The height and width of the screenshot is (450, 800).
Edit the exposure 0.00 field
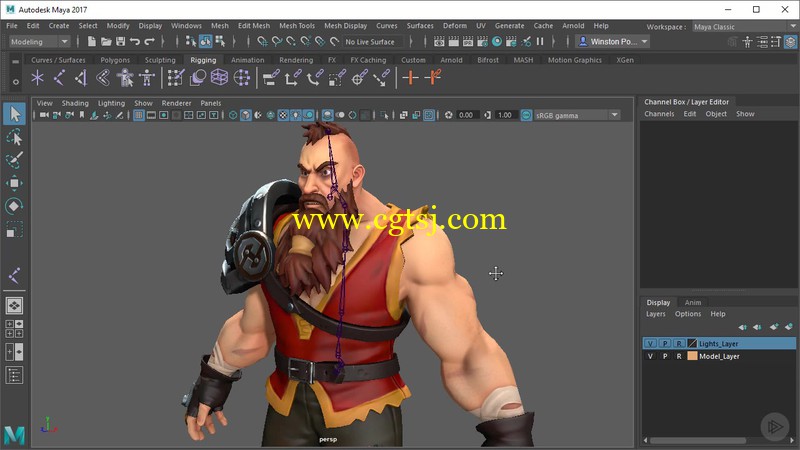(466, 115)
